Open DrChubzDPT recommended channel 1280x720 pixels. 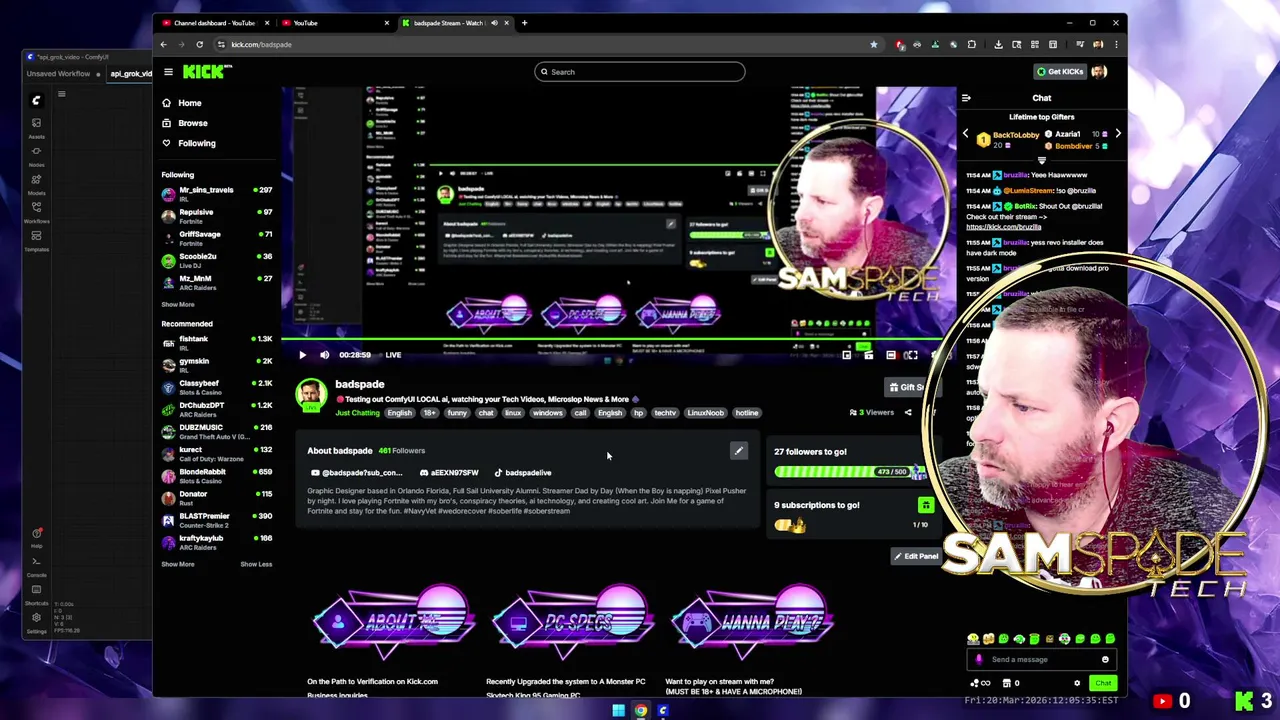pyautogui.click(x=216, y=409)
